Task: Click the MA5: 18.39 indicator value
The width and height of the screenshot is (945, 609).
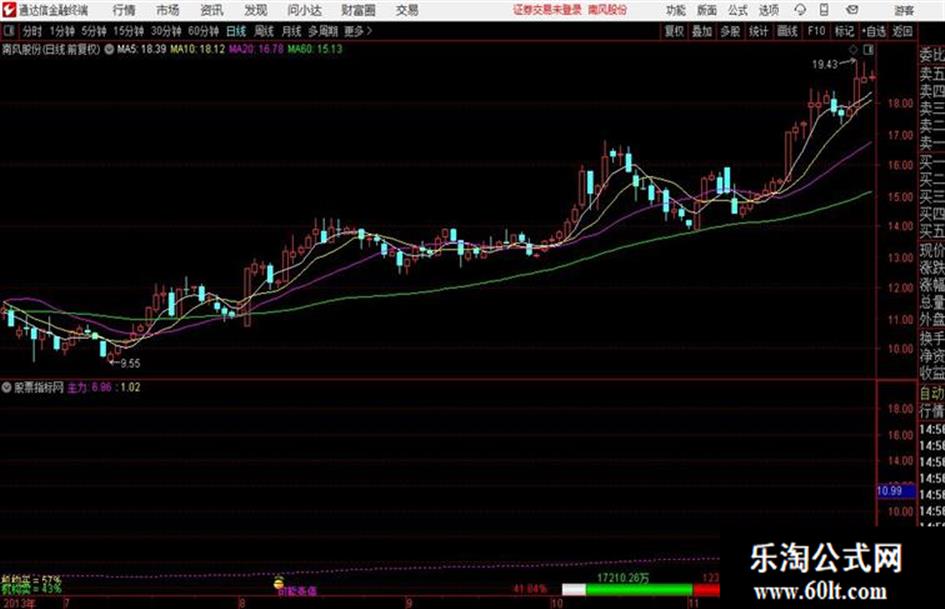Action: [x=142, y=49]
